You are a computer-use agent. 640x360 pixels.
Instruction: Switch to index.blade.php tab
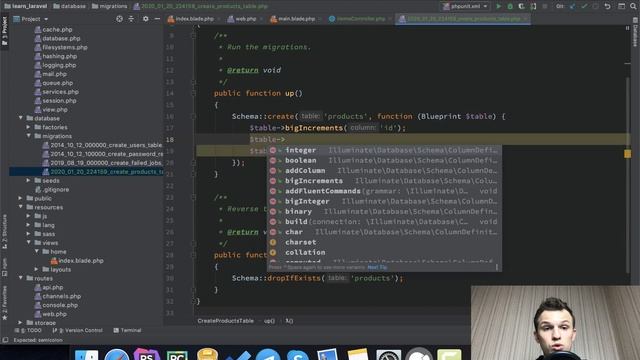(x=193, y=19)
